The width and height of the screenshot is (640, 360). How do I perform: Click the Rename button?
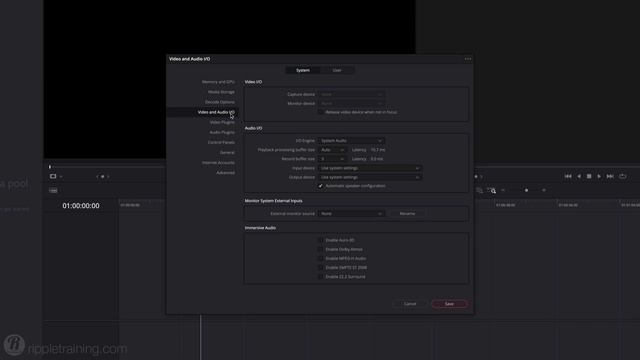pos(407,213)
